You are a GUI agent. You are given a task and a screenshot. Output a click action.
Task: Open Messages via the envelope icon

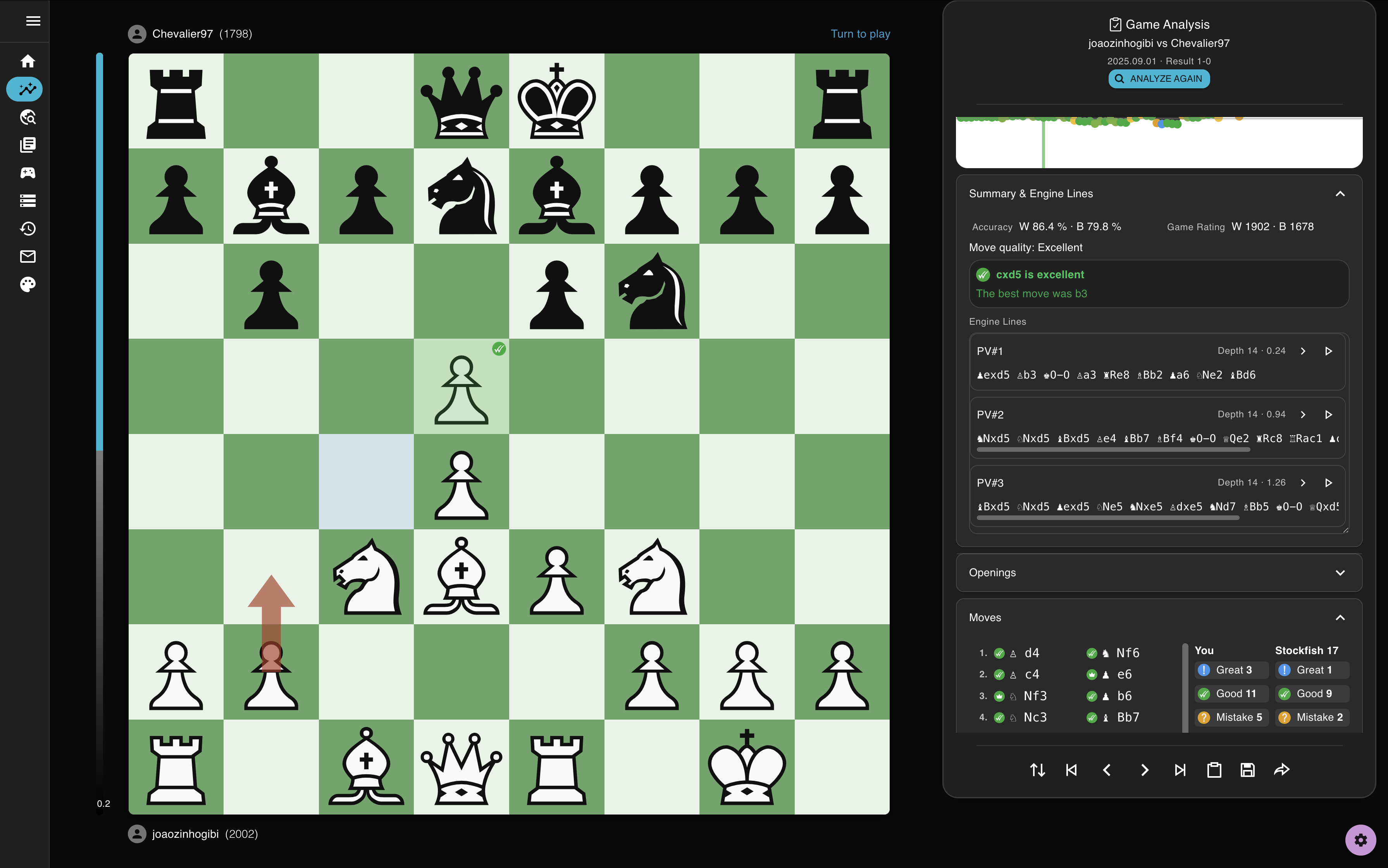click(x=28, y=256)
